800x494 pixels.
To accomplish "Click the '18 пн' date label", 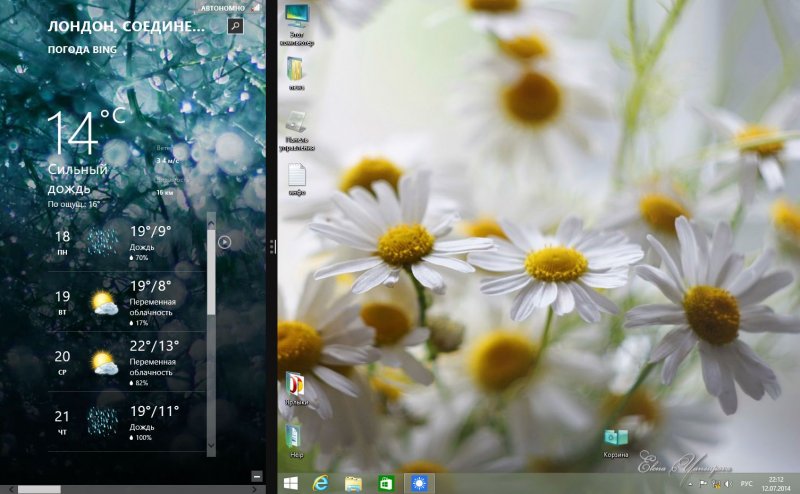I will [62, 242].
